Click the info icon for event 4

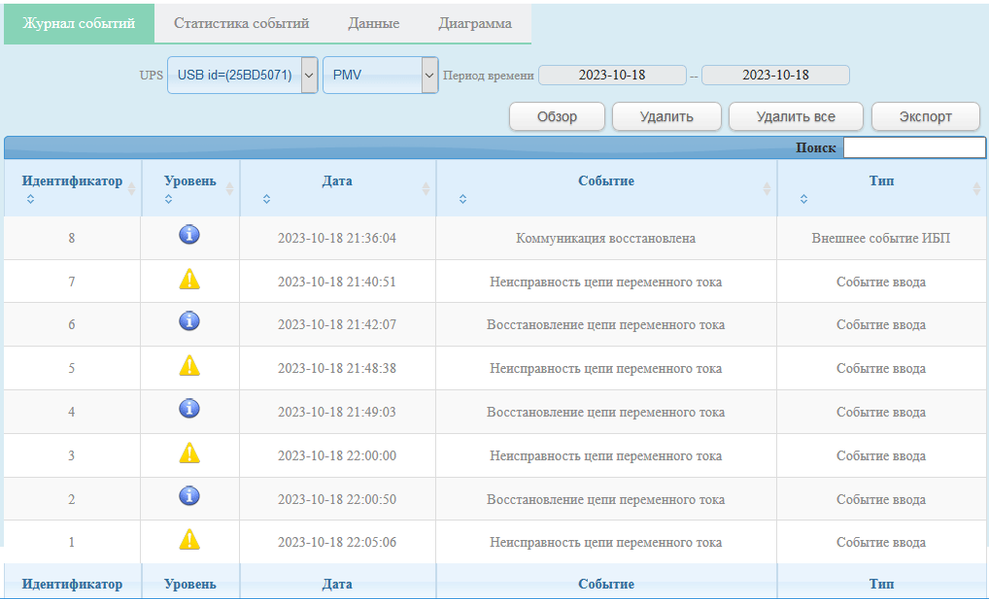[x=189, y=408]
